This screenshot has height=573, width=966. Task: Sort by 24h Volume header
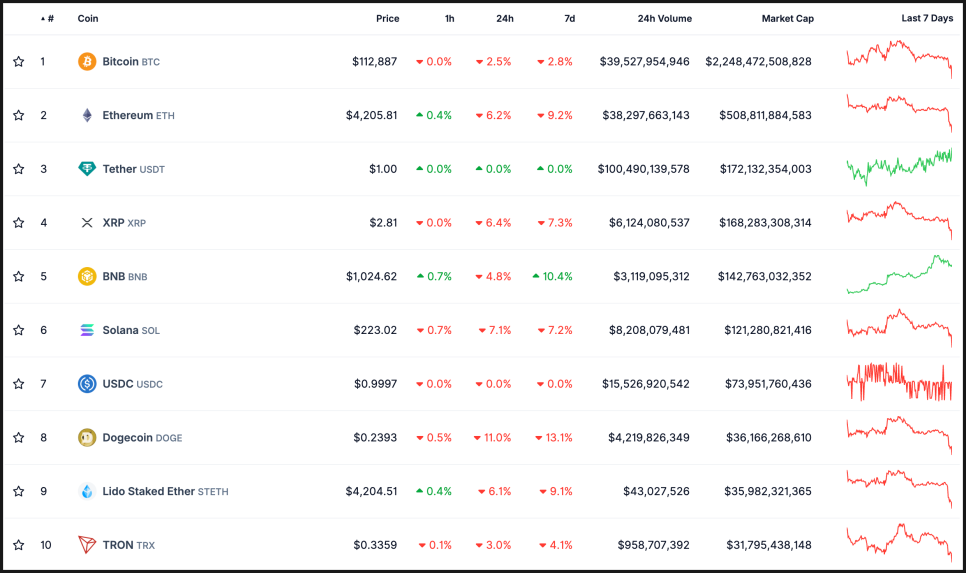click(x=664, y=18)
